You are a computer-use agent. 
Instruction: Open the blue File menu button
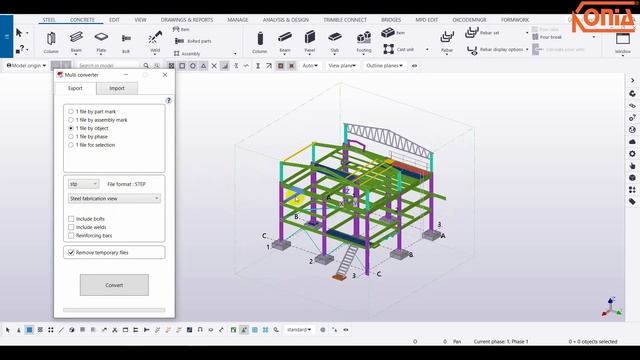point(7,37)
